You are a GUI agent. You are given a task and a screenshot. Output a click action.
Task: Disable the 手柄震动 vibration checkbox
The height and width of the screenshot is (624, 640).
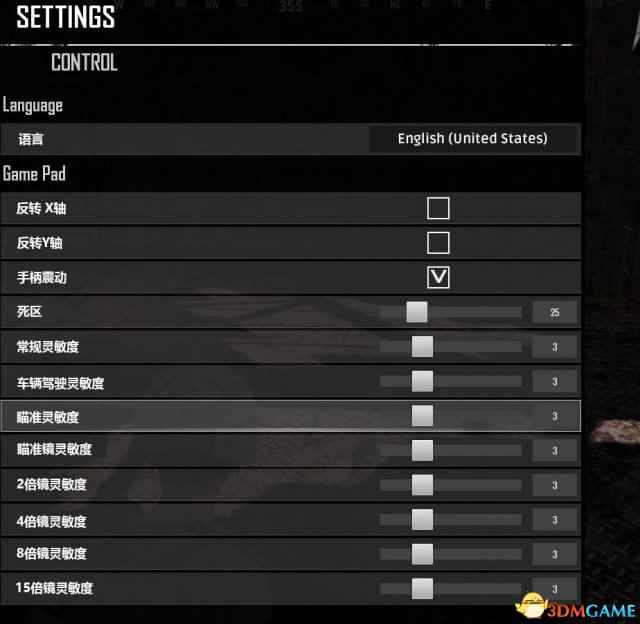pyautogui.click(x=438, y=278)
